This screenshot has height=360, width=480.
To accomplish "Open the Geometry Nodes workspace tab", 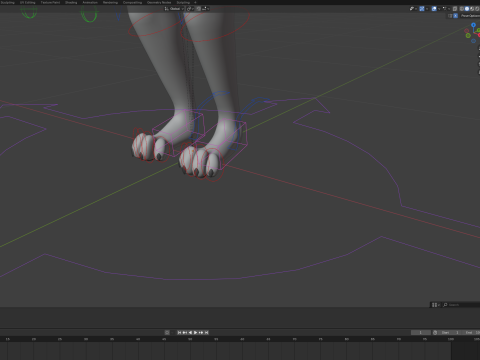I will pos(159,2).
